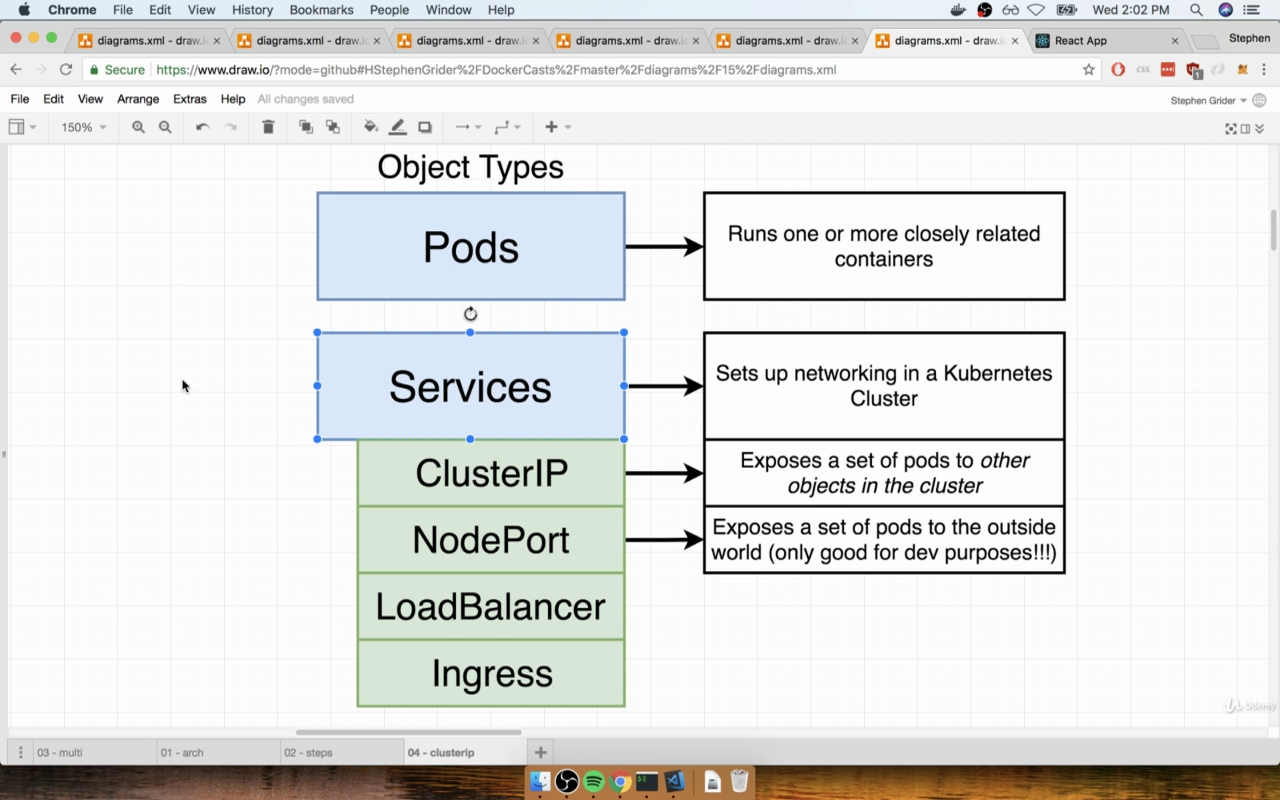The image size is (1280, 800).
Task: Open the Stephen Grider account dropdown
Action: click(x=1208, y=100)
